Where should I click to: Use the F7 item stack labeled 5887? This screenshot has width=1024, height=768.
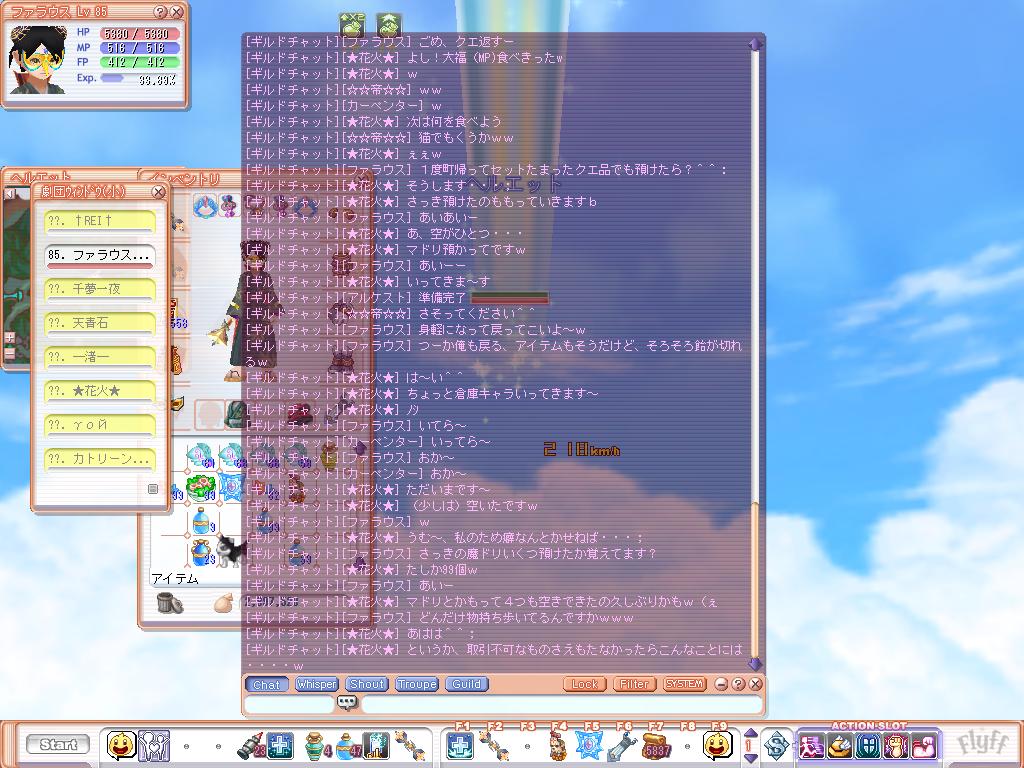pos(655,746)
